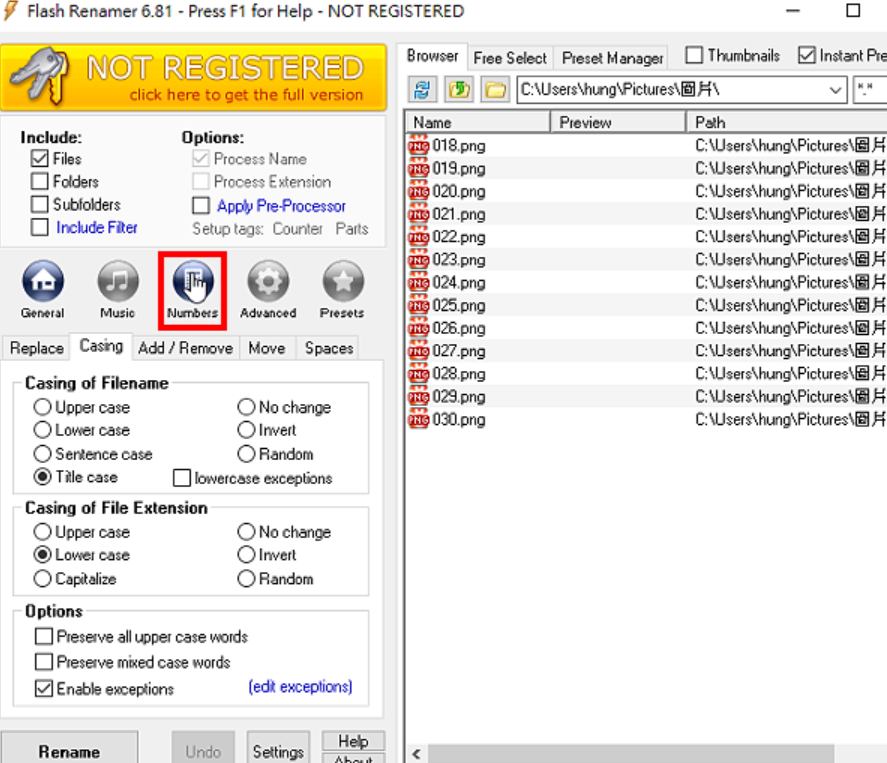Screen dimensions: 887x763
Task: Click the Path column header
Action: pyautogui.click(x=786, y=122)
